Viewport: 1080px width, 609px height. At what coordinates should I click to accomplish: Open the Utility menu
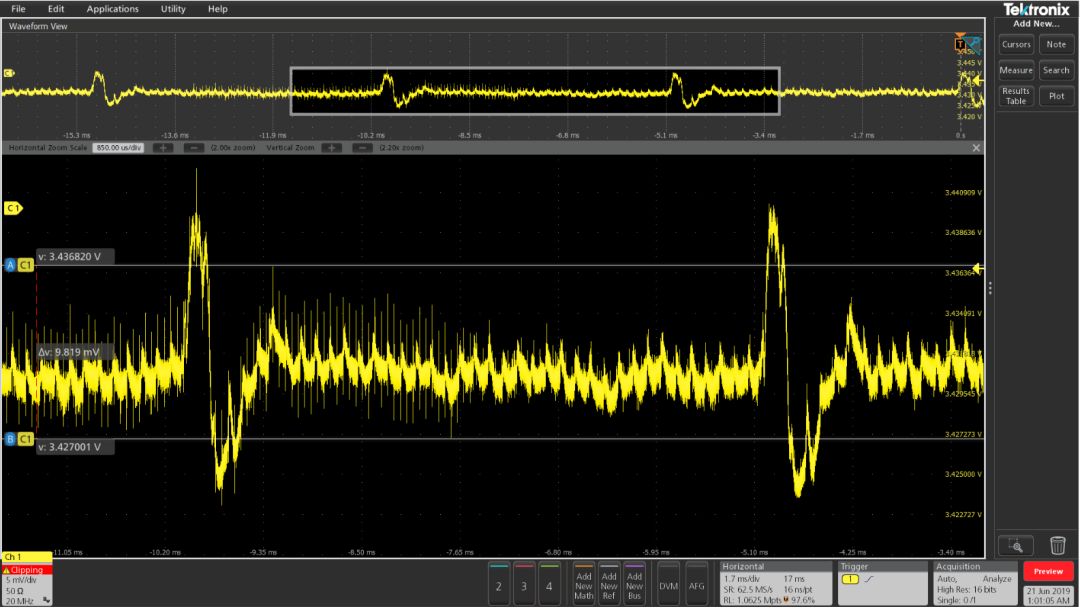click(173, 9)
